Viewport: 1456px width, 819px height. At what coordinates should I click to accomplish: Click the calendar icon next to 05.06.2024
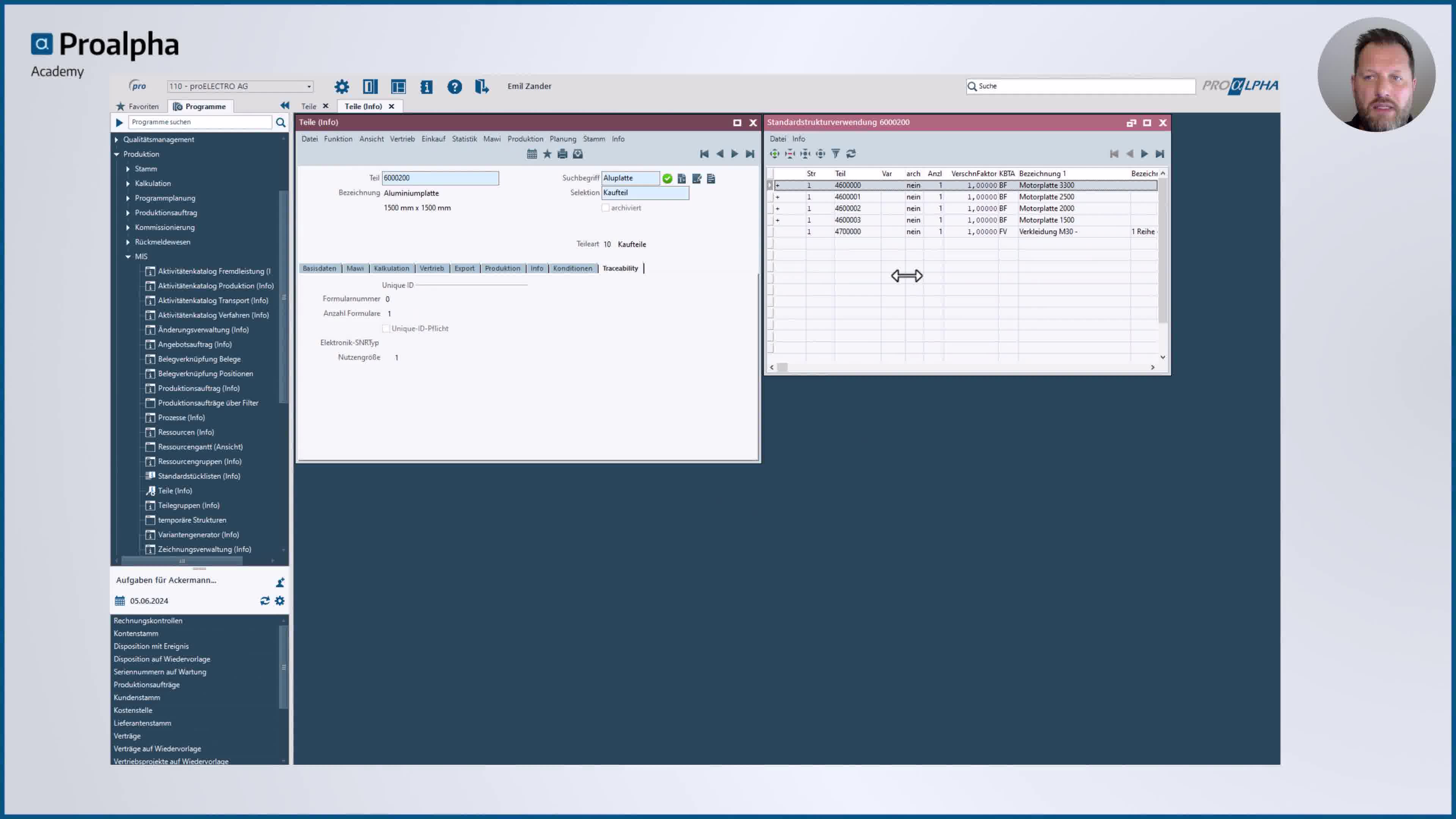(x=120, y=601)
